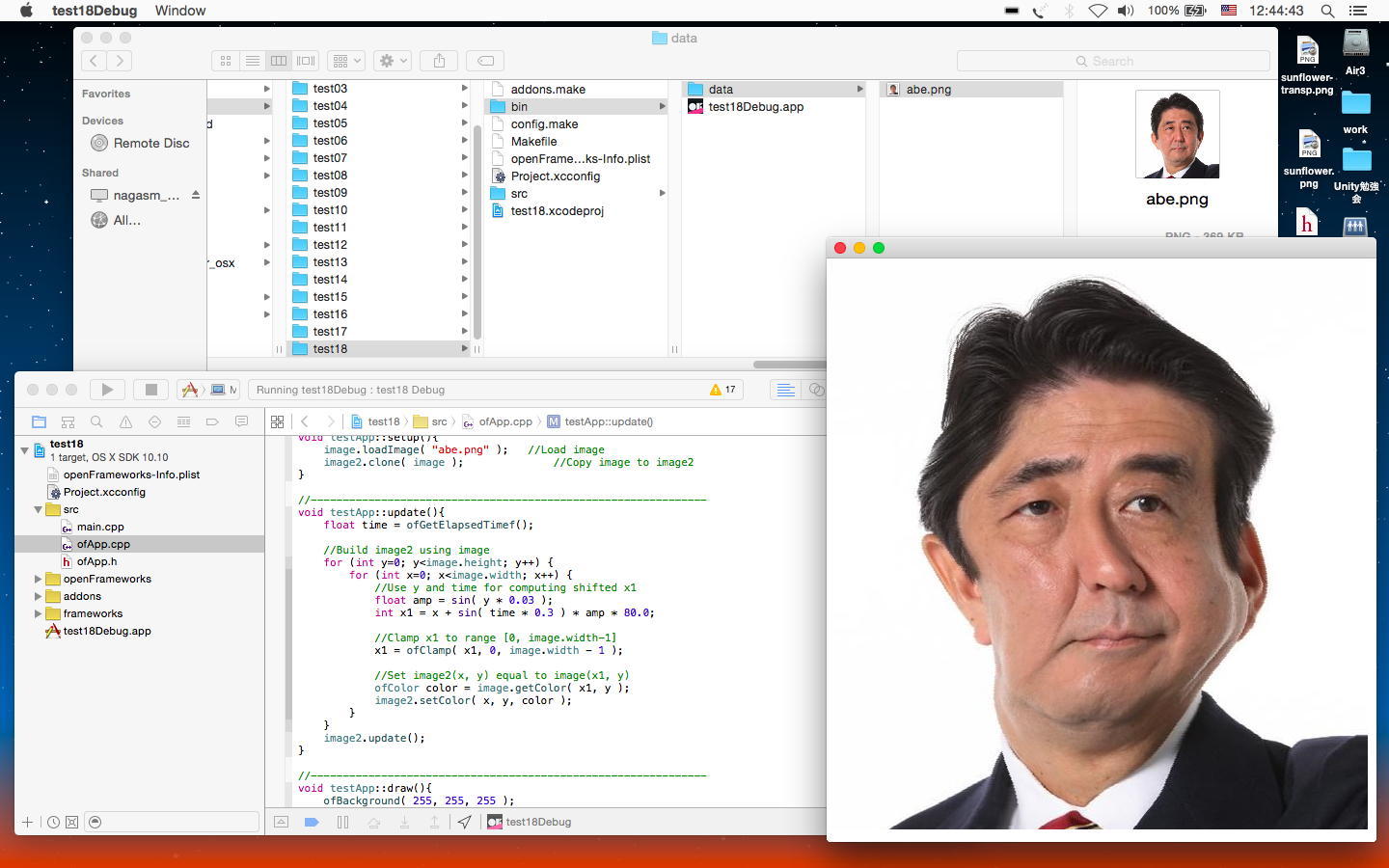The width and height of the screenshot is (1389, 868).
Task: Open the Find navigator magnifier icon
Action: [96, 421]
